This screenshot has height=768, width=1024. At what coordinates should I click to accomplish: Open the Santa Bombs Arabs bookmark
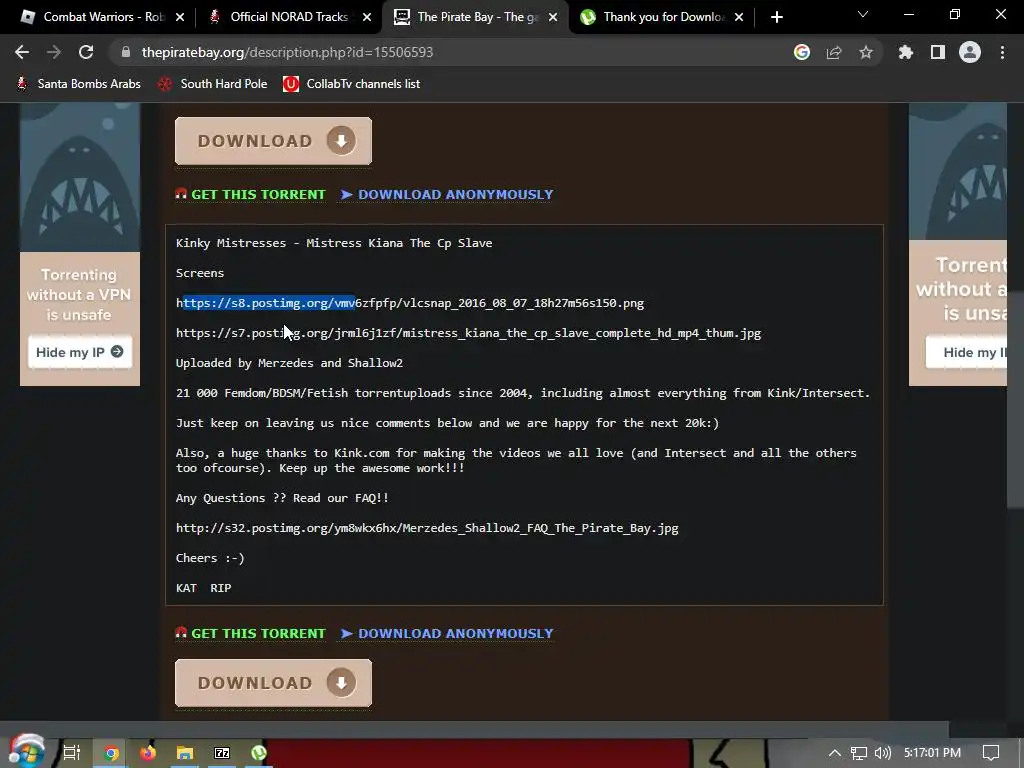click(x=78, y=84)
